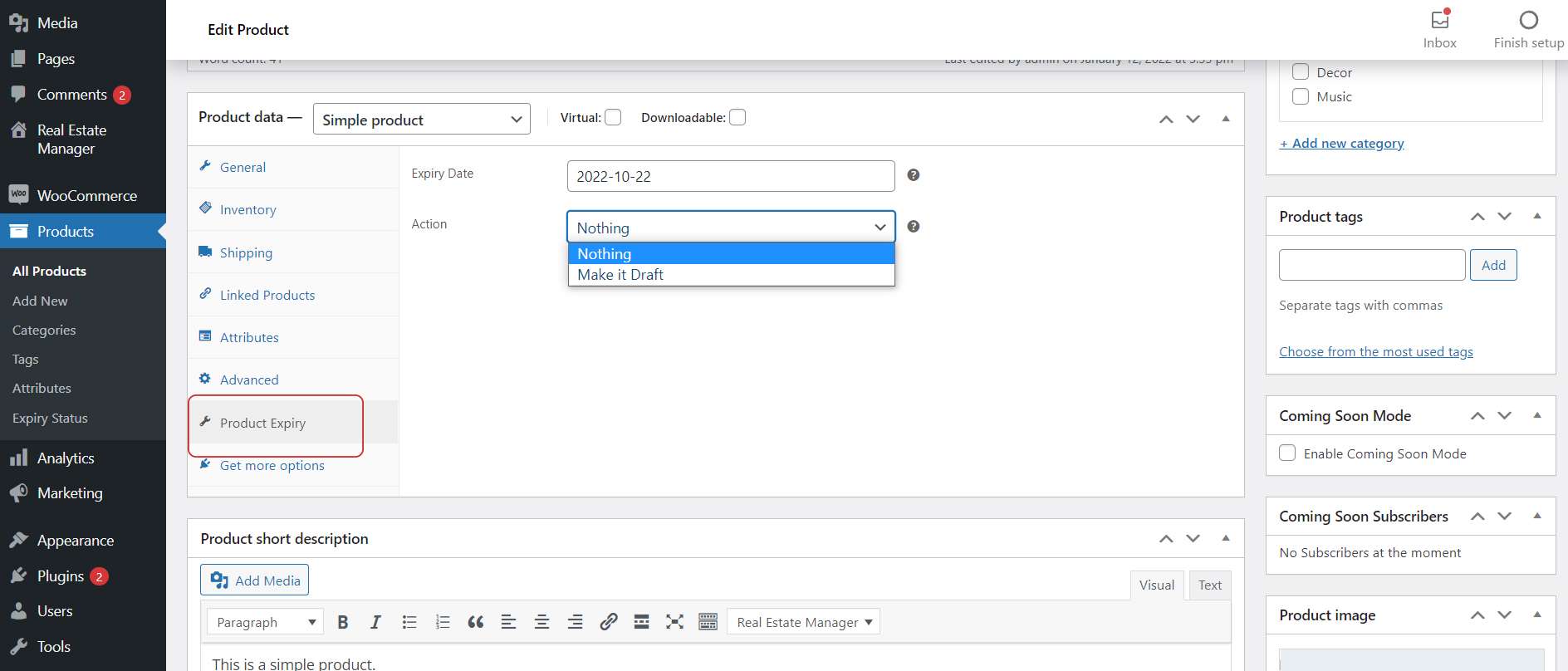Enable Coming Soon Mode checkbox
The height and width of the screenshot is (671, 1568).
(1287, 453)
